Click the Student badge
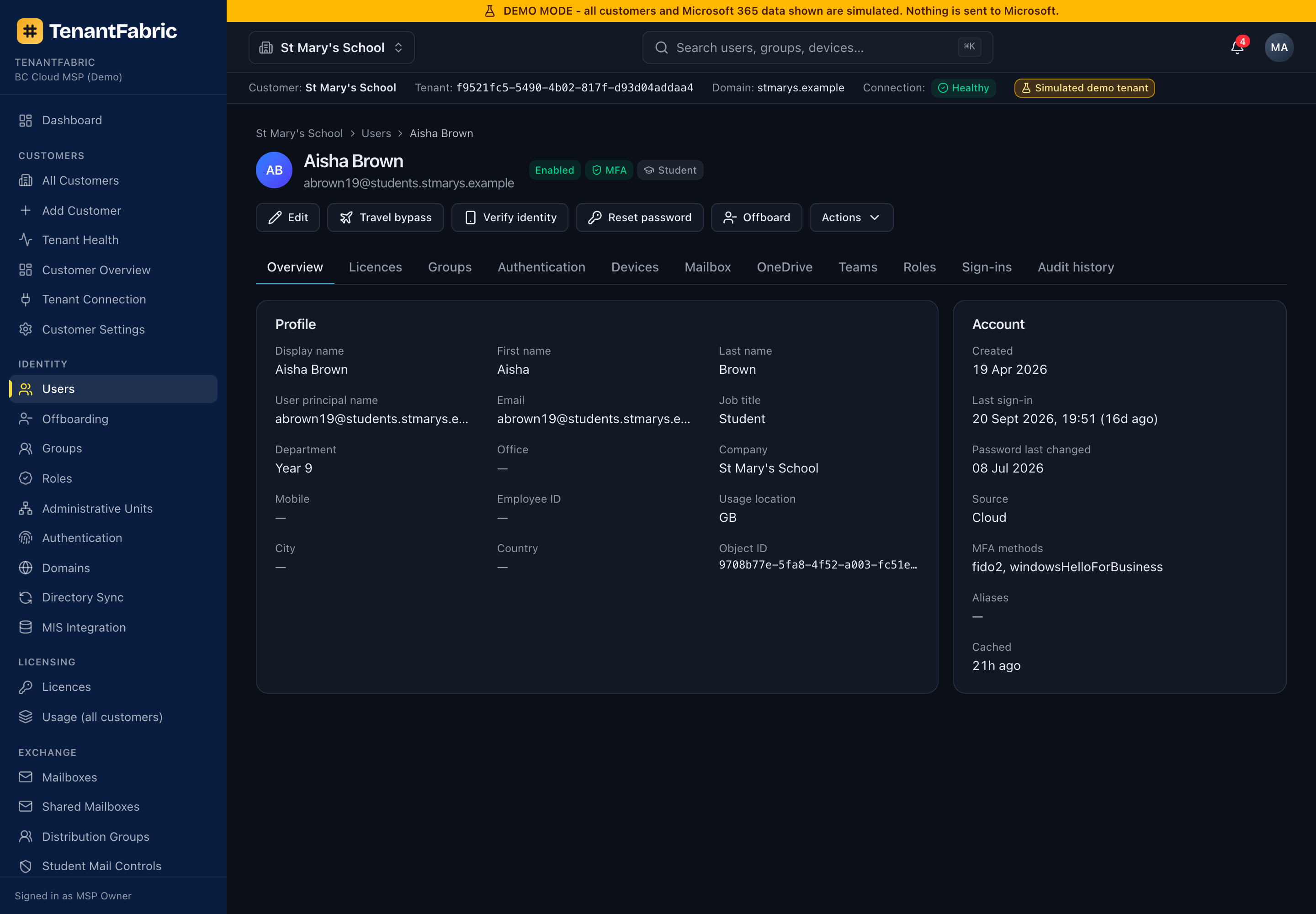The width and height of the screenshot is (1316, 914). pos(670,170)
